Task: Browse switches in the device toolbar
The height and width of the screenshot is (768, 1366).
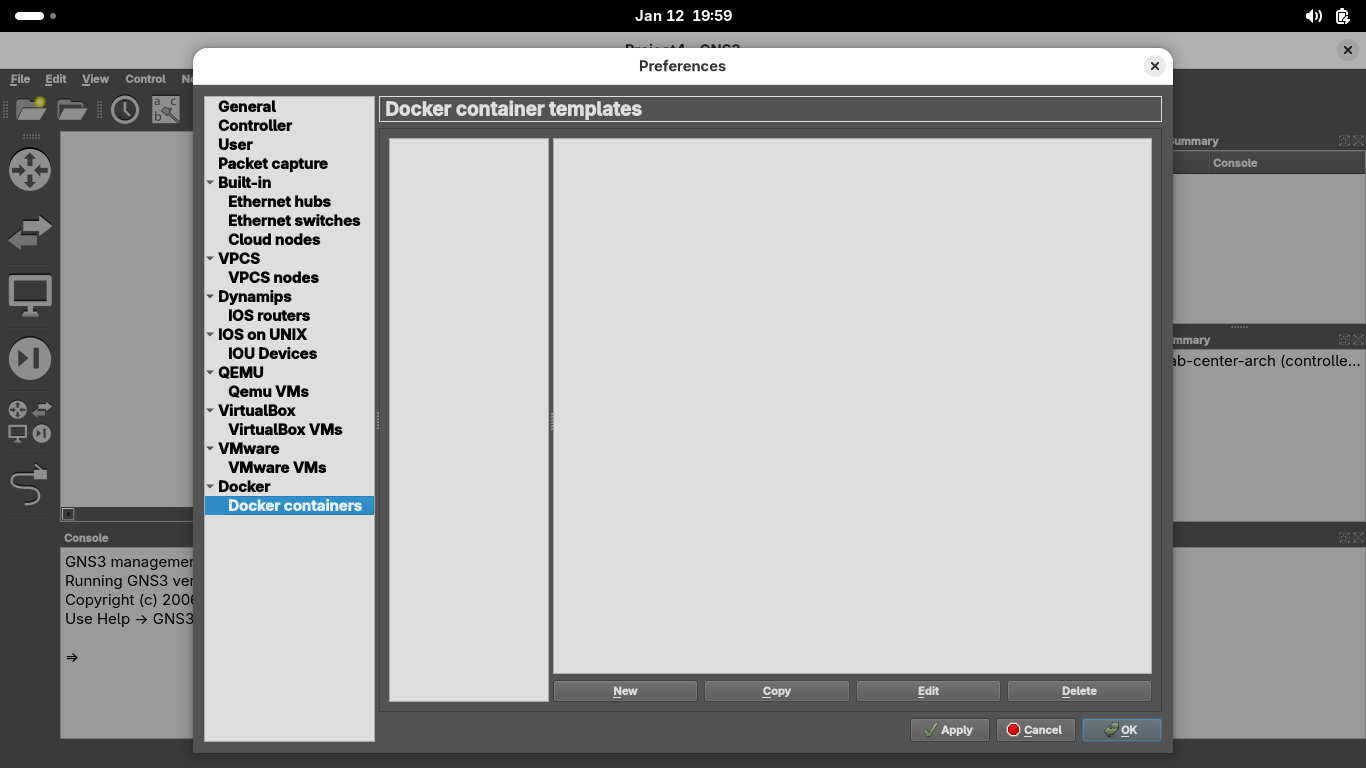Action: coord(30,232)
